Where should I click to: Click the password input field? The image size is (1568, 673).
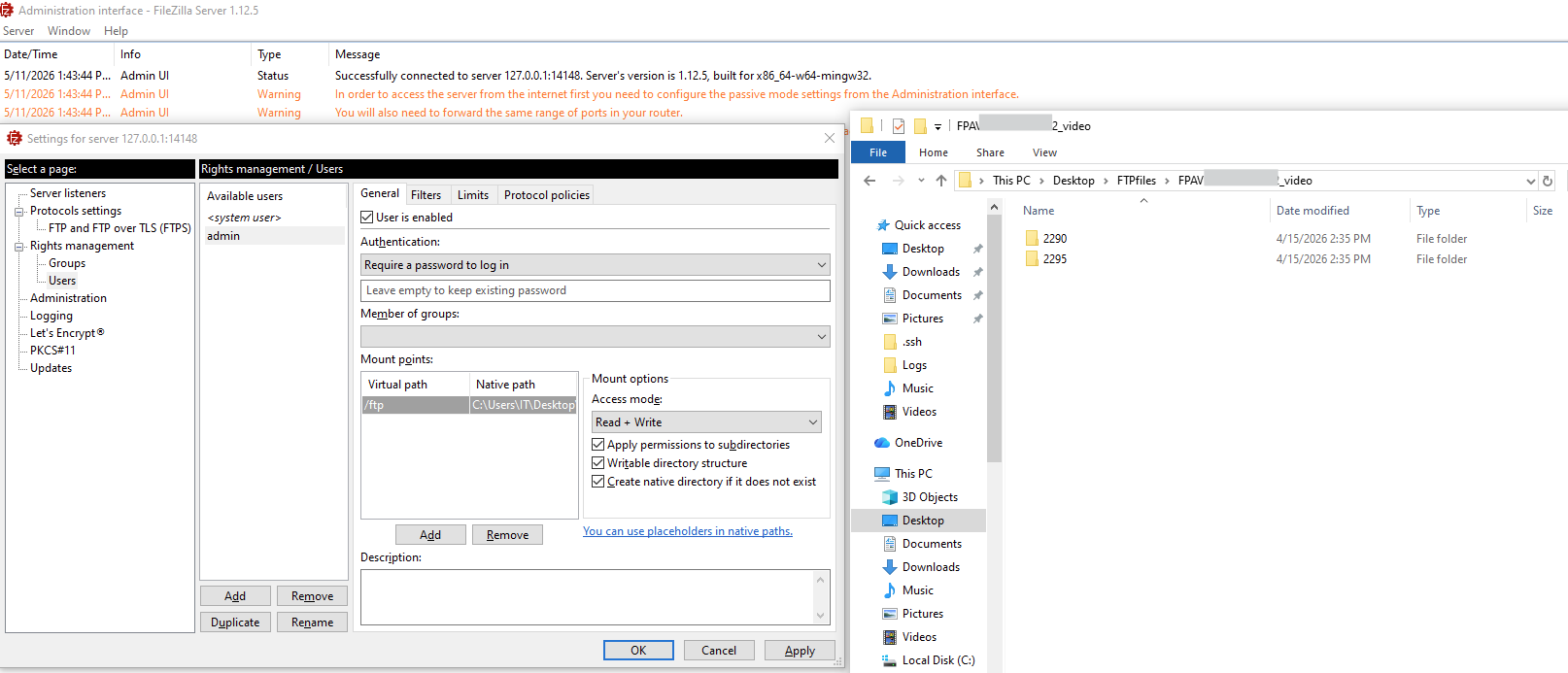point(596,290)
